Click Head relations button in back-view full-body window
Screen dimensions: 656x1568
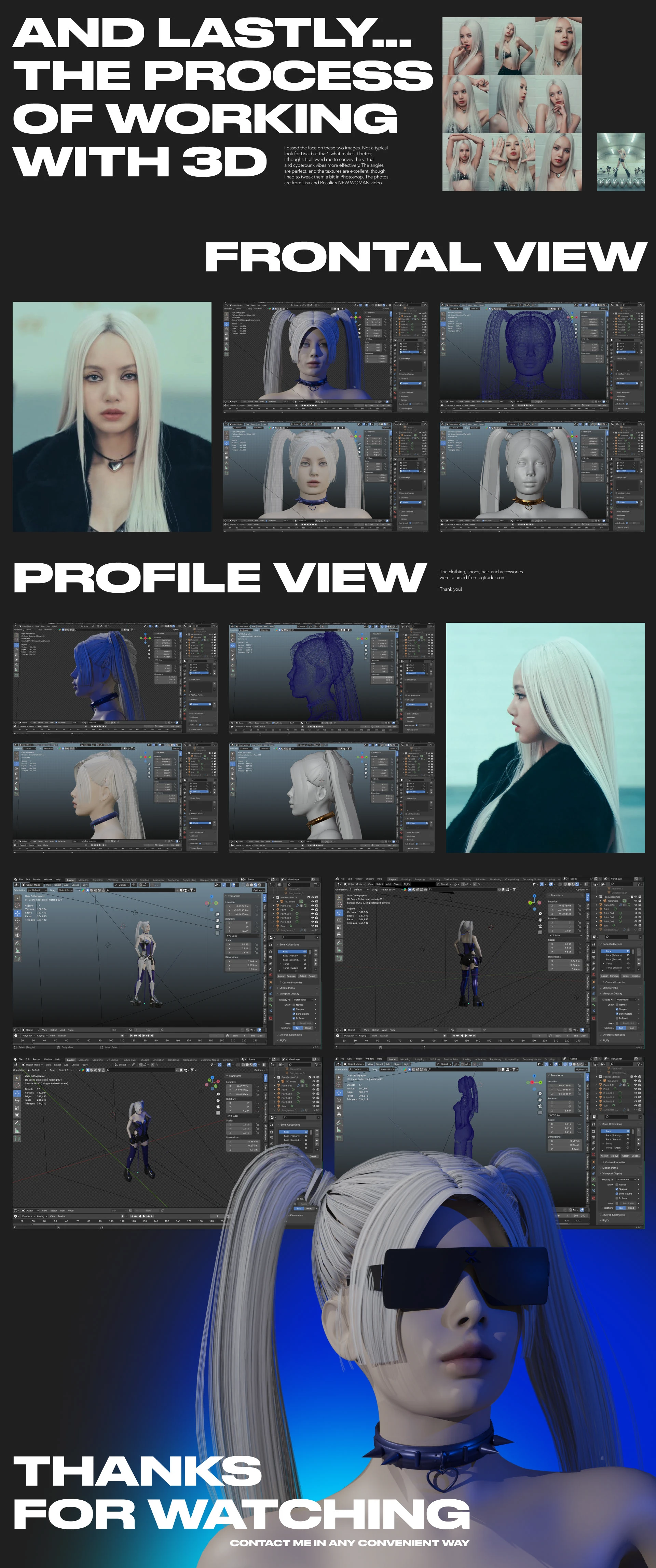click(x=631, y=1028)
